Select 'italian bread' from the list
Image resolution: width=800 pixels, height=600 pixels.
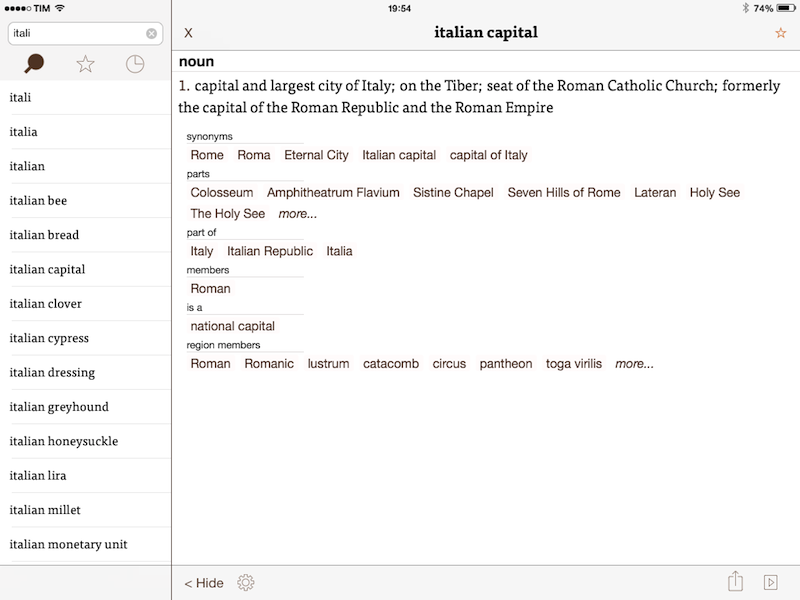(44, 235)
